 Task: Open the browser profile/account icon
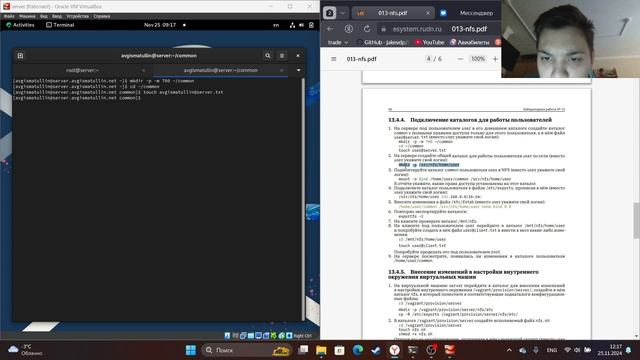349,29
